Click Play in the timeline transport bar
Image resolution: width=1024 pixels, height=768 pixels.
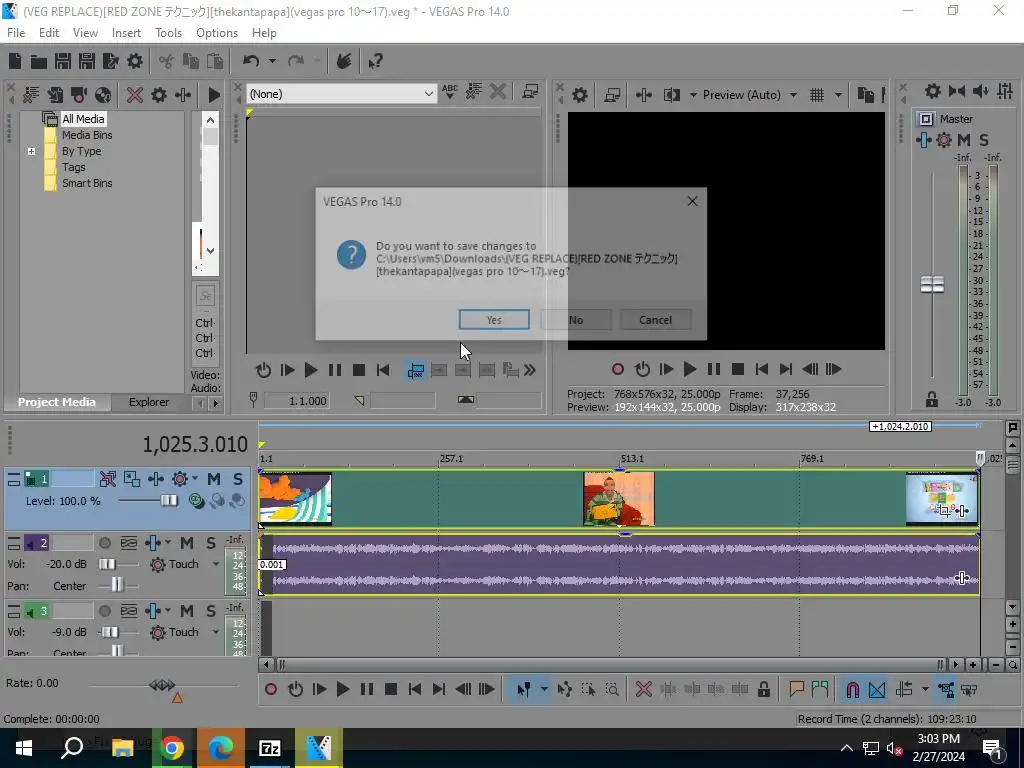343,689
